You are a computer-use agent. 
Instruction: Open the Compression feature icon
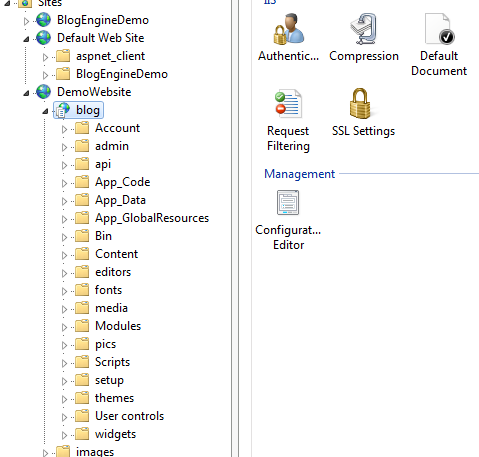364,29
